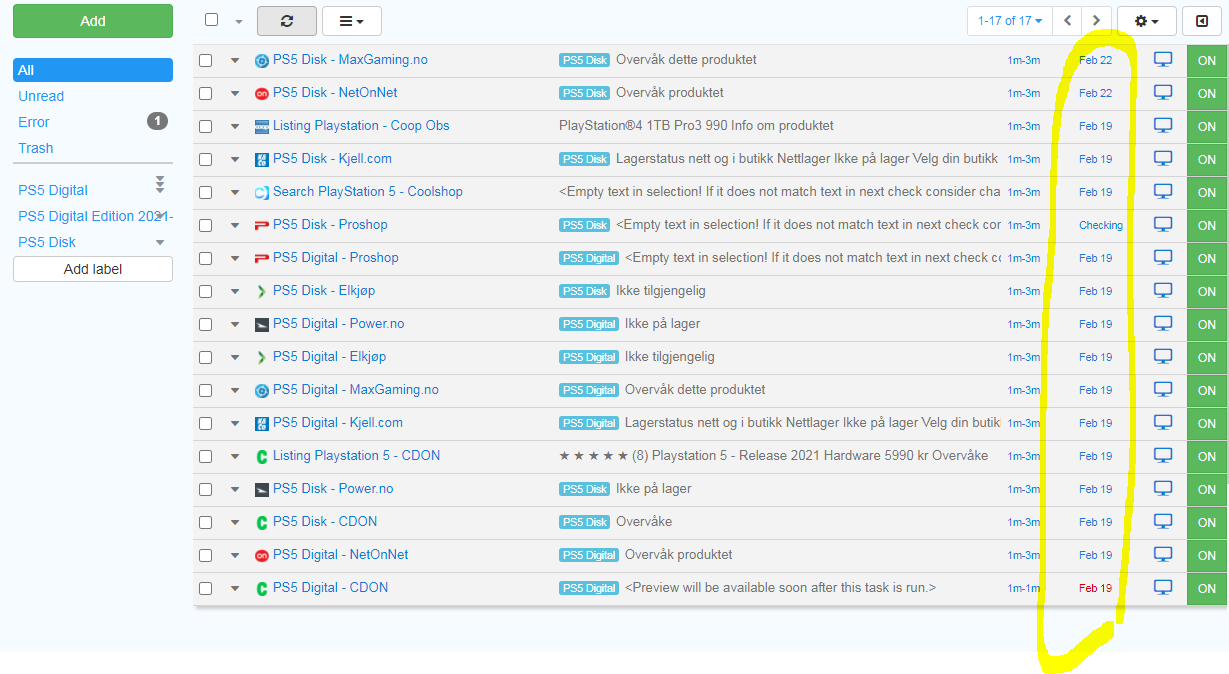1229x674 pixels.
Task: Click sort labels icon beside PS5 Digital
Action: pos(160,184)
